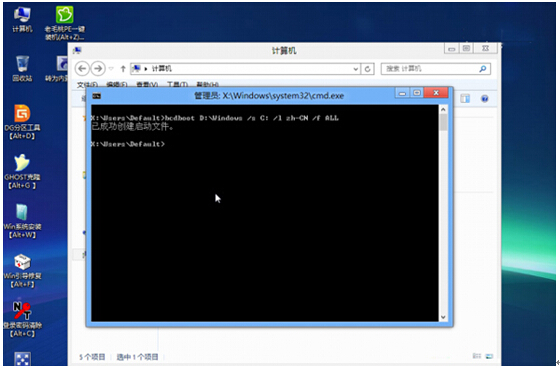Launch GHOST克隆 desktop icon
Screen dimensions: 560x368
click(x=22, y=171)
